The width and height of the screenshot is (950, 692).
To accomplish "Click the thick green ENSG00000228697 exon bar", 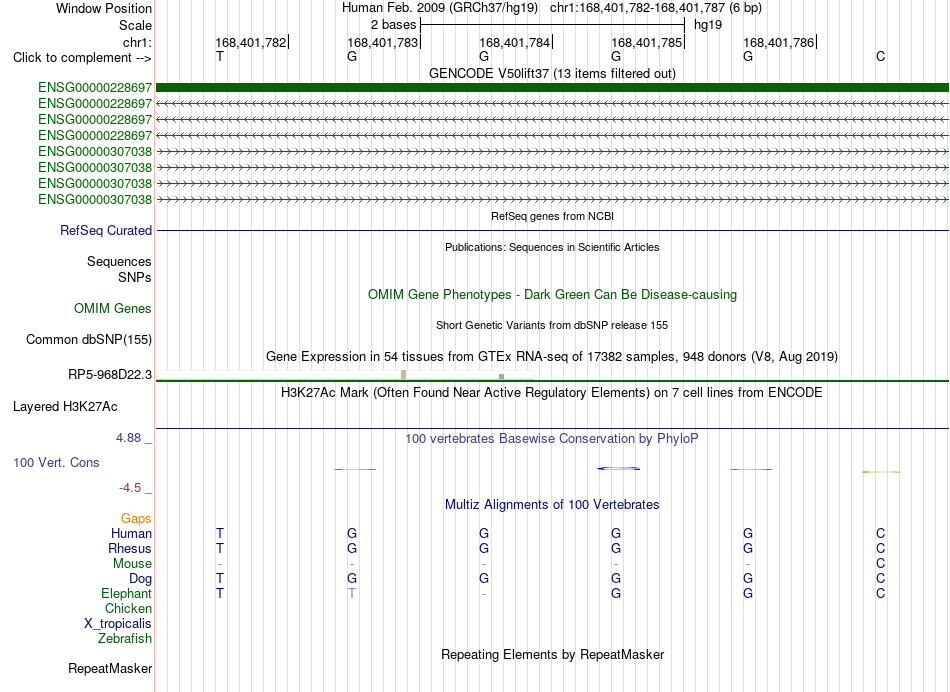I will click(552, 87).
